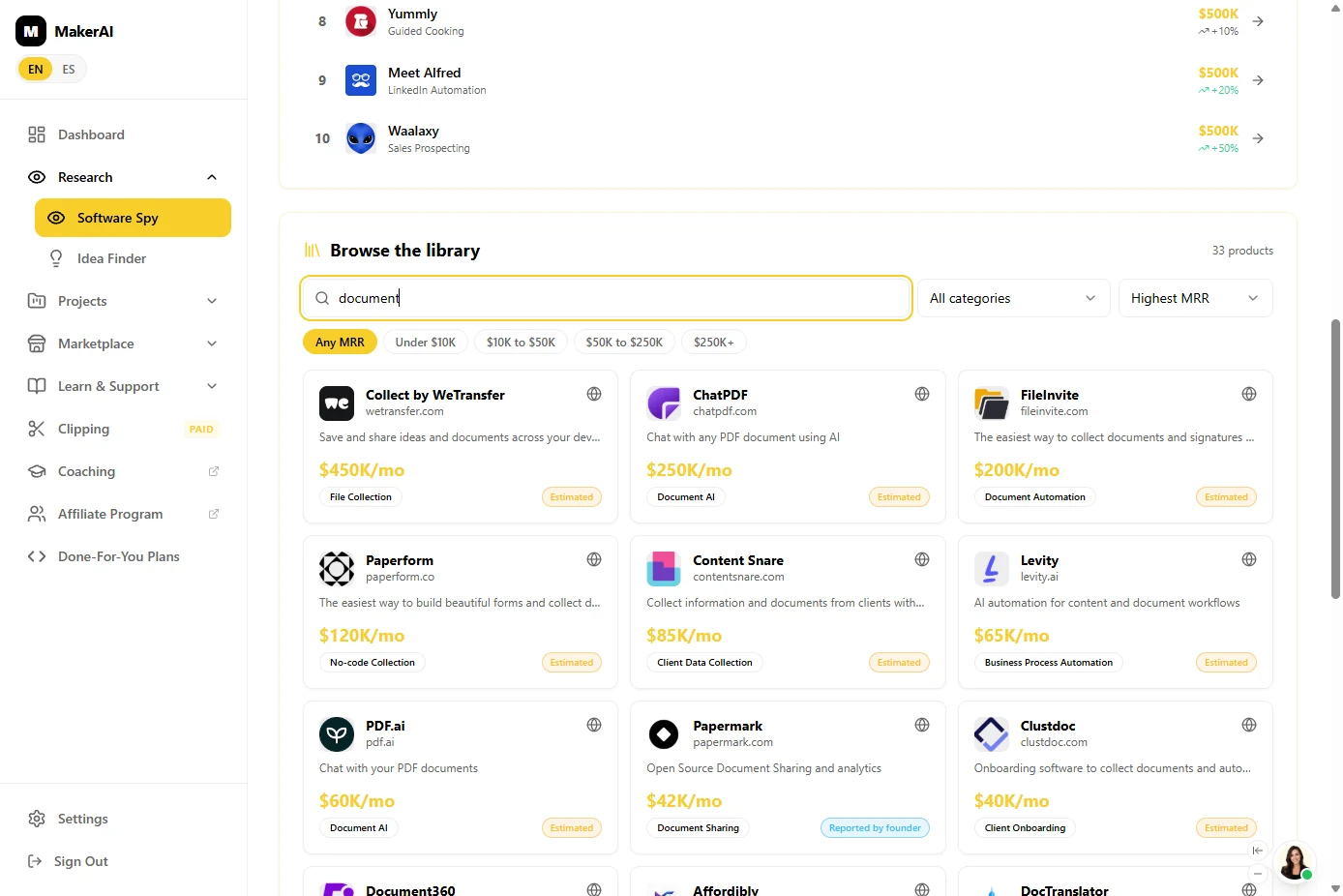Click globe icon on Paperform card
This screenshot has height=896, width=1343.
coord(594,559)
